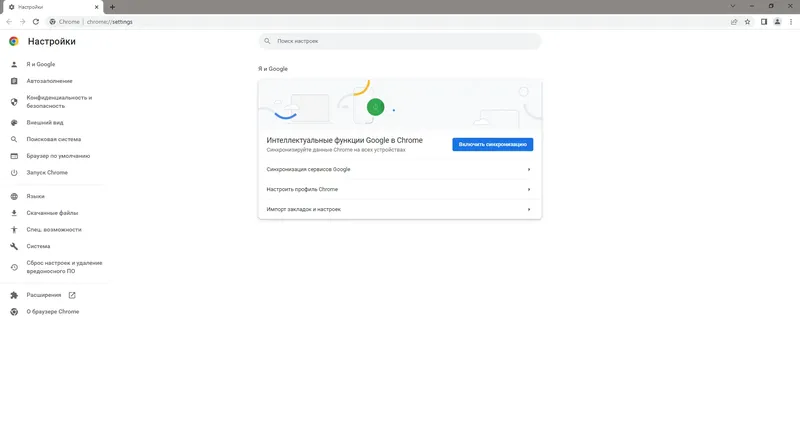Open О браузере Chrome page
800x433 pixels.
click(x=53, y=312)
